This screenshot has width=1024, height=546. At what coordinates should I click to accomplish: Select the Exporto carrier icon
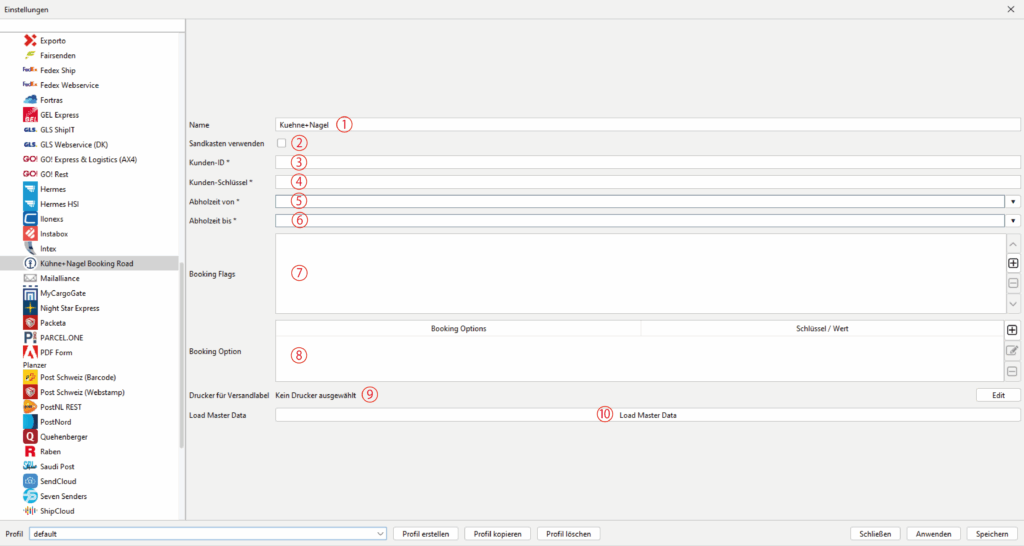pos(30,40)
